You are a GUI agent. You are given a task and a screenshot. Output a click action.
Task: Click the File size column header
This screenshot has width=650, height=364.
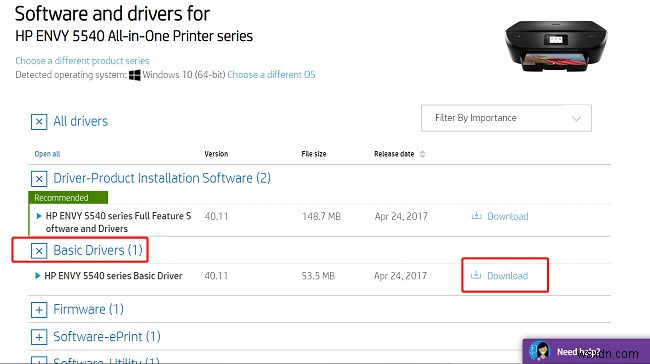tap(314, 154)
